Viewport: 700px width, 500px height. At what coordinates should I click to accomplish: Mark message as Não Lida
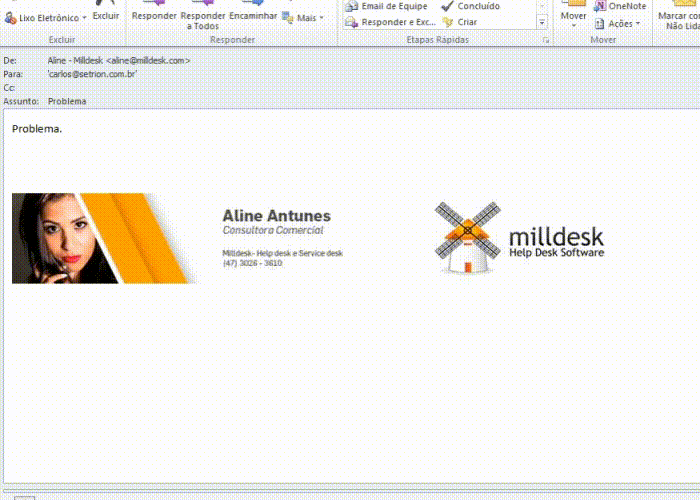[679, 16]
